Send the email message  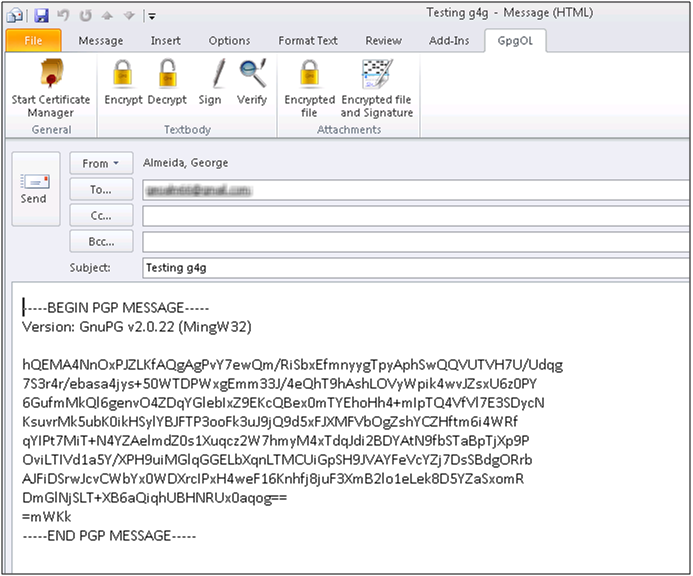pyautogui.click(x=36, y=189)
